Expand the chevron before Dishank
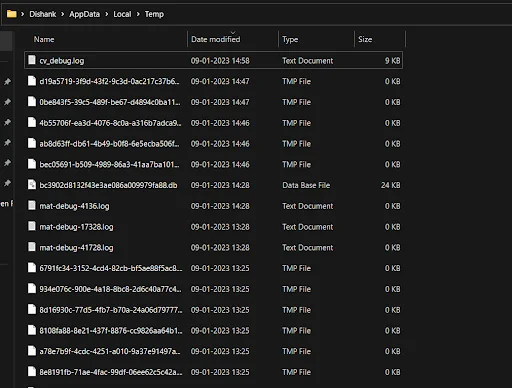The height and width of the screenshot is (388, 512). pyautogui.click(x=23, y=14)
